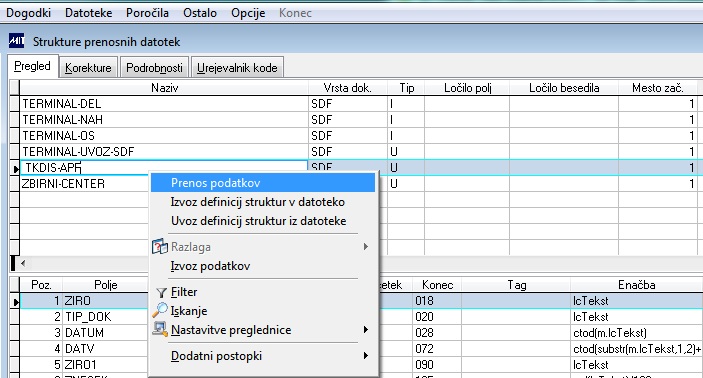The width and height of the screenshot is (703, 378).
Task: Click the row selector of ZBIRNI-CENTER
Action: (15, 183)
